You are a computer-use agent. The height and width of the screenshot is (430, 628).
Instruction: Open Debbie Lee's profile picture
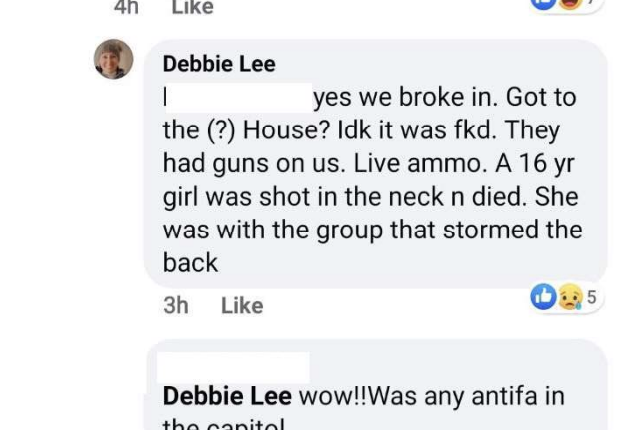click(x=113, y=59)
